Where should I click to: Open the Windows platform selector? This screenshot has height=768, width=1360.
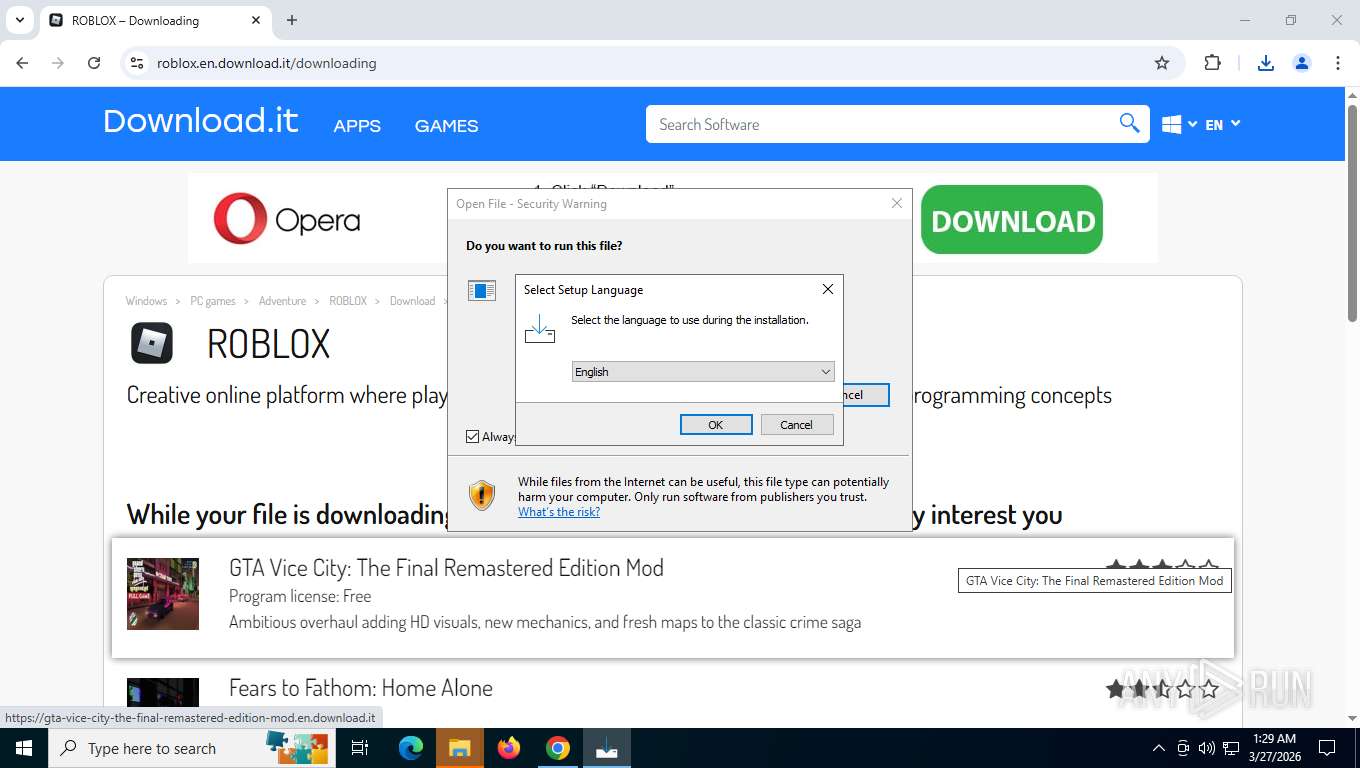(x=1180, y=125)
